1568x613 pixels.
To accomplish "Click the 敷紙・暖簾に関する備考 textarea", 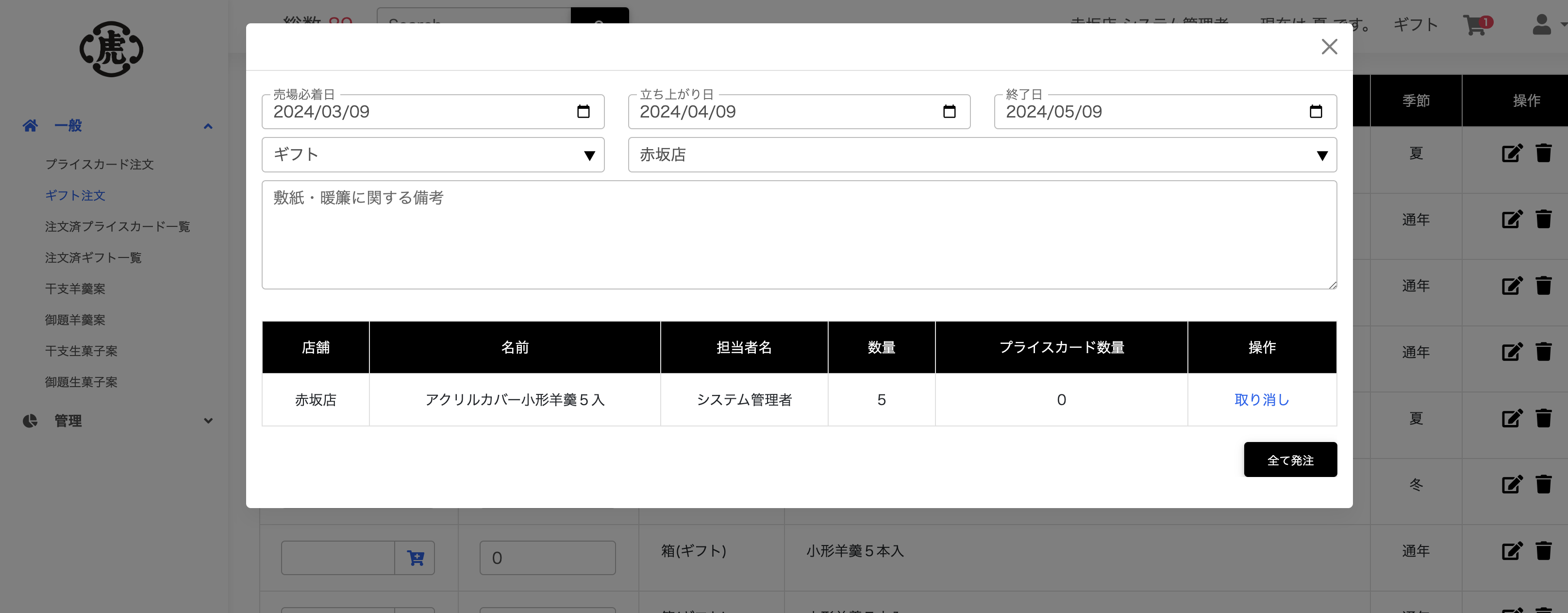I will tap(799, 235).
